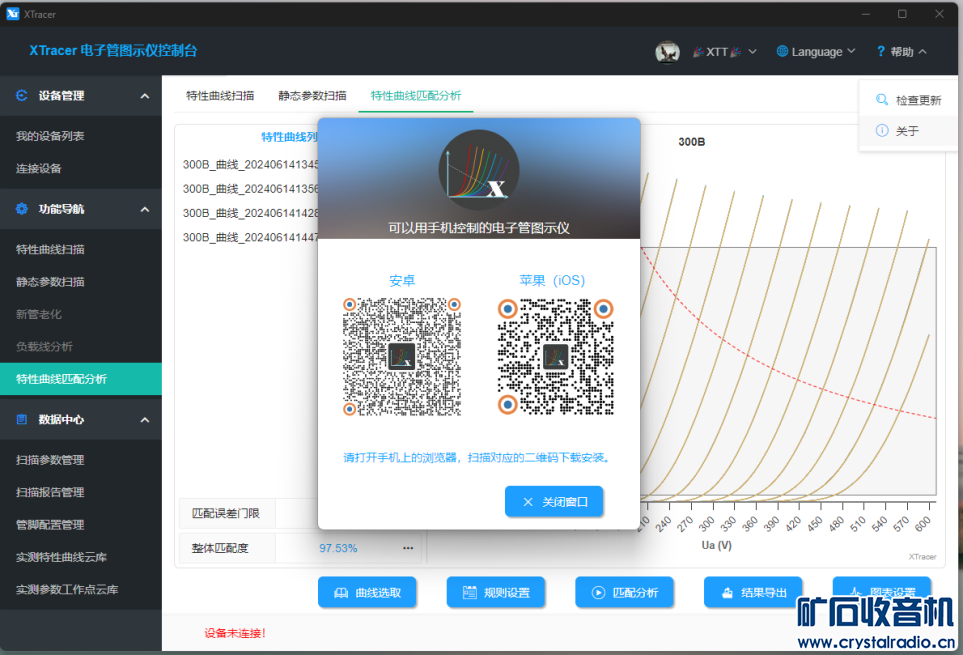The height and width of the screenshot is (655, 963).
Task: Open the XTT account dropdown
Action: pyautogui.click(x=725, y=52)
